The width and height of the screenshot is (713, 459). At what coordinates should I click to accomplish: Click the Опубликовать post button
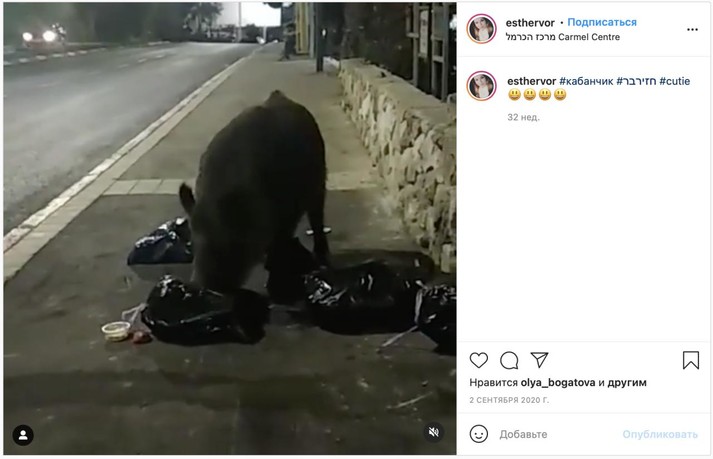(x=660, y=434)
